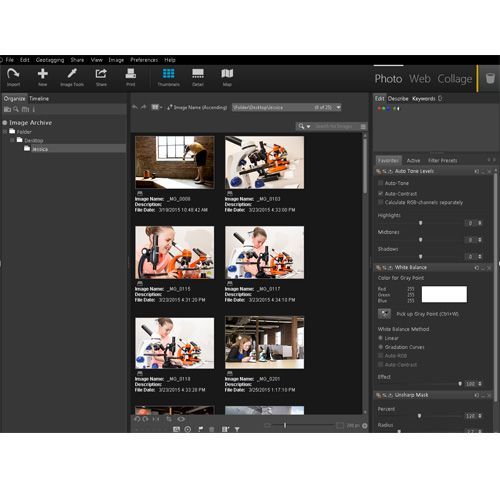Open the Keywords tab
The image size is (500, 500).
pos(424,99)
